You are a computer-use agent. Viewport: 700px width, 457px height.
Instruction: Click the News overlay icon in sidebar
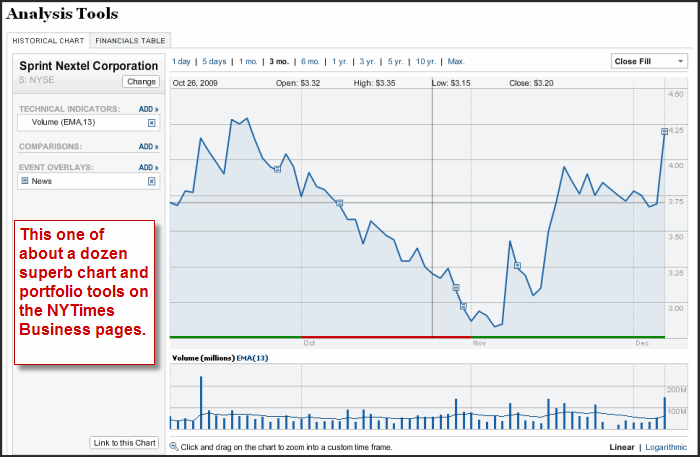click(x=25, y=181)
